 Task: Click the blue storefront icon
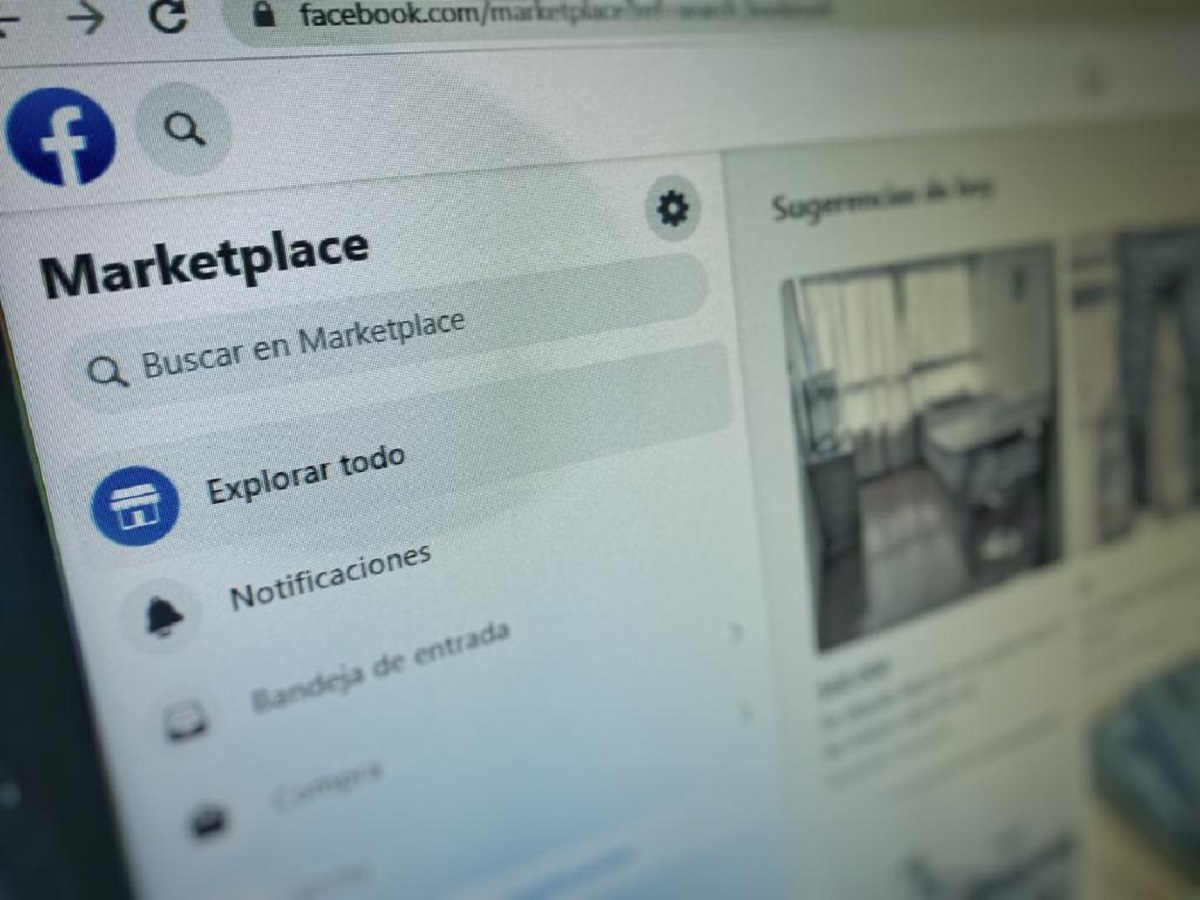[135, 505]
